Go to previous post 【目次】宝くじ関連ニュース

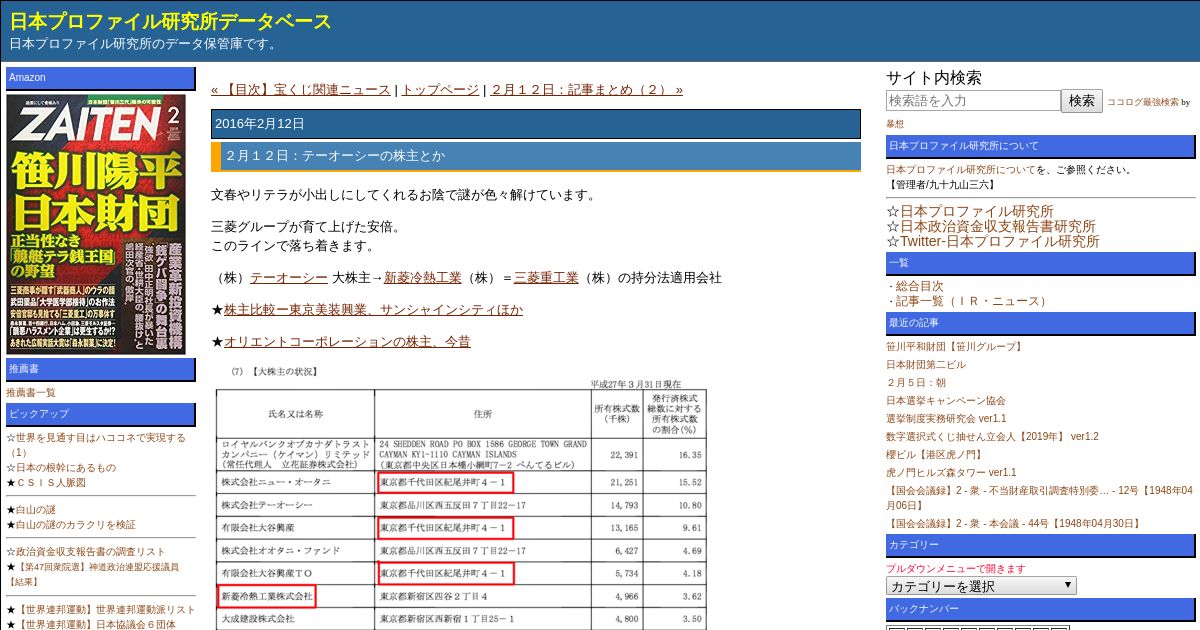(301, 89)
